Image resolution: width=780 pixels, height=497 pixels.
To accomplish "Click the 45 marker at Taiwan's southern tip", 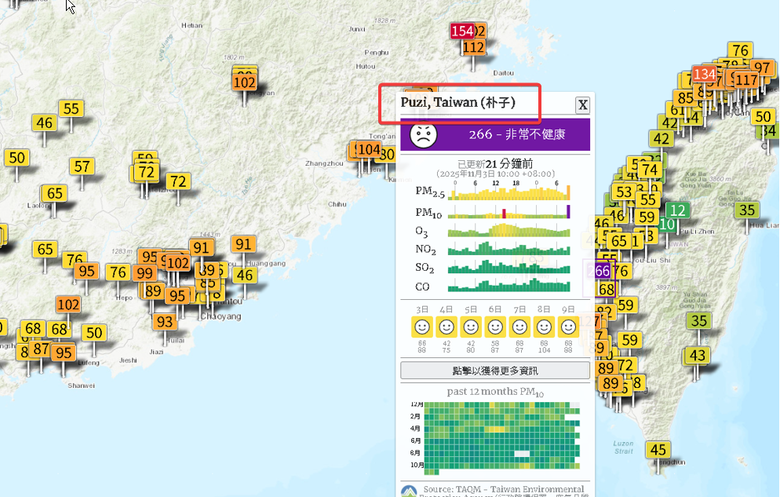I will coord(658,450).
